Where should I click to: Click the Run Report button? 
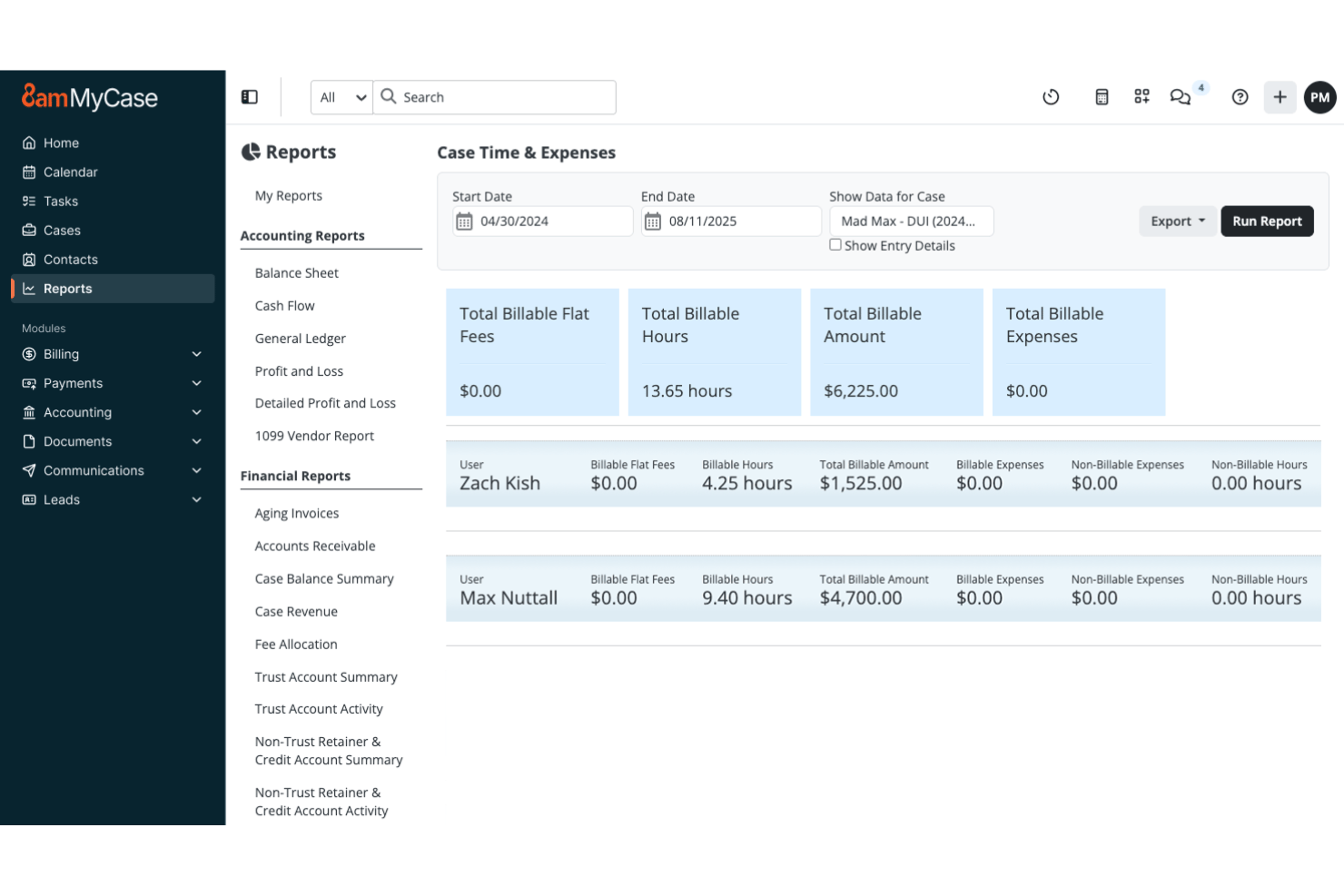coord(1267,222)
